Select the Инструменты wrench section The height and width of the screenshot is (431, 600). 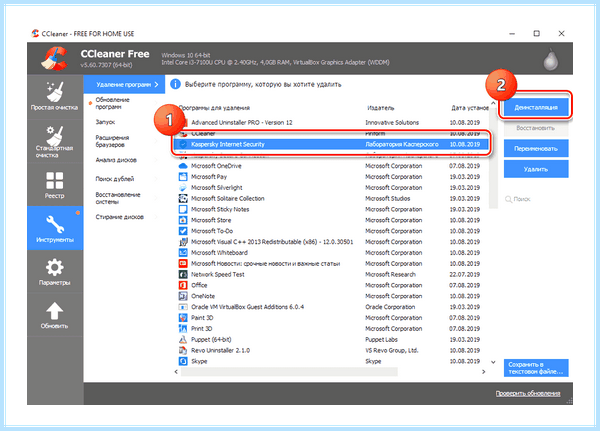coord(55,228)
